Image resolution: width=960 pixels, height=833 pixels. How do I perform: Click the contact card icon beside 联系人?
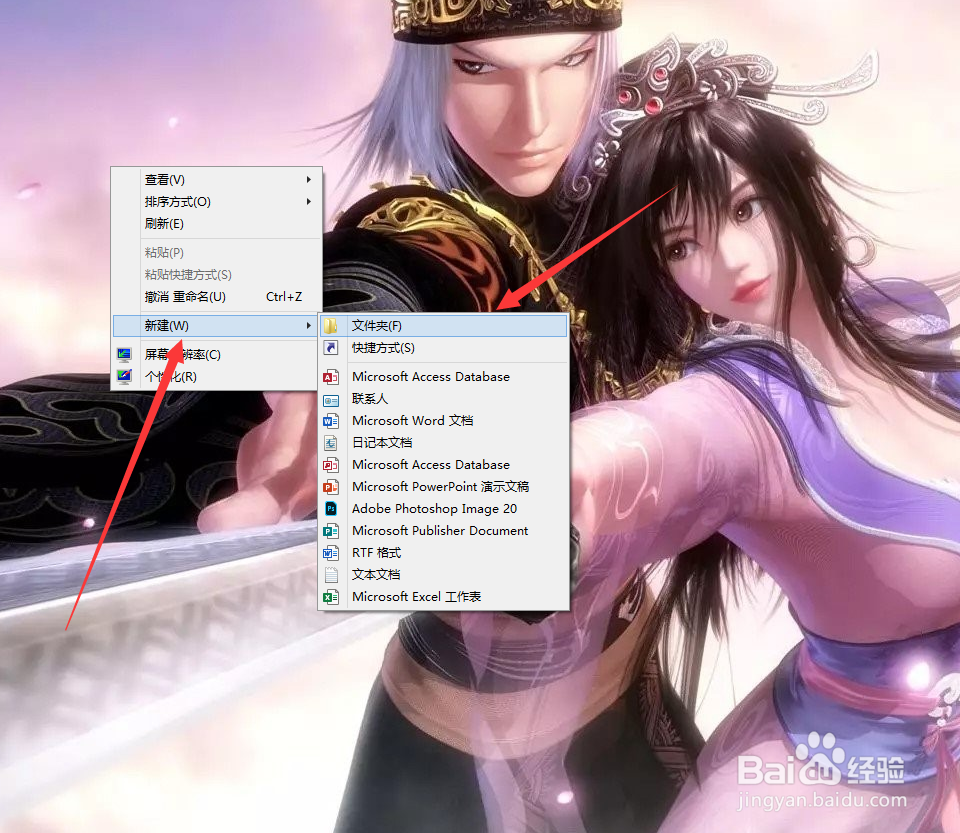tap(331, 401)
